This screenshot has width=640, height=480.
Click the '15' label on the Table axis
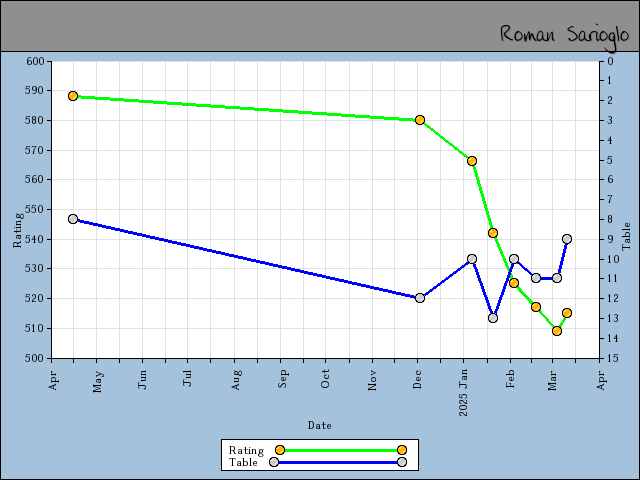[613, 358]
